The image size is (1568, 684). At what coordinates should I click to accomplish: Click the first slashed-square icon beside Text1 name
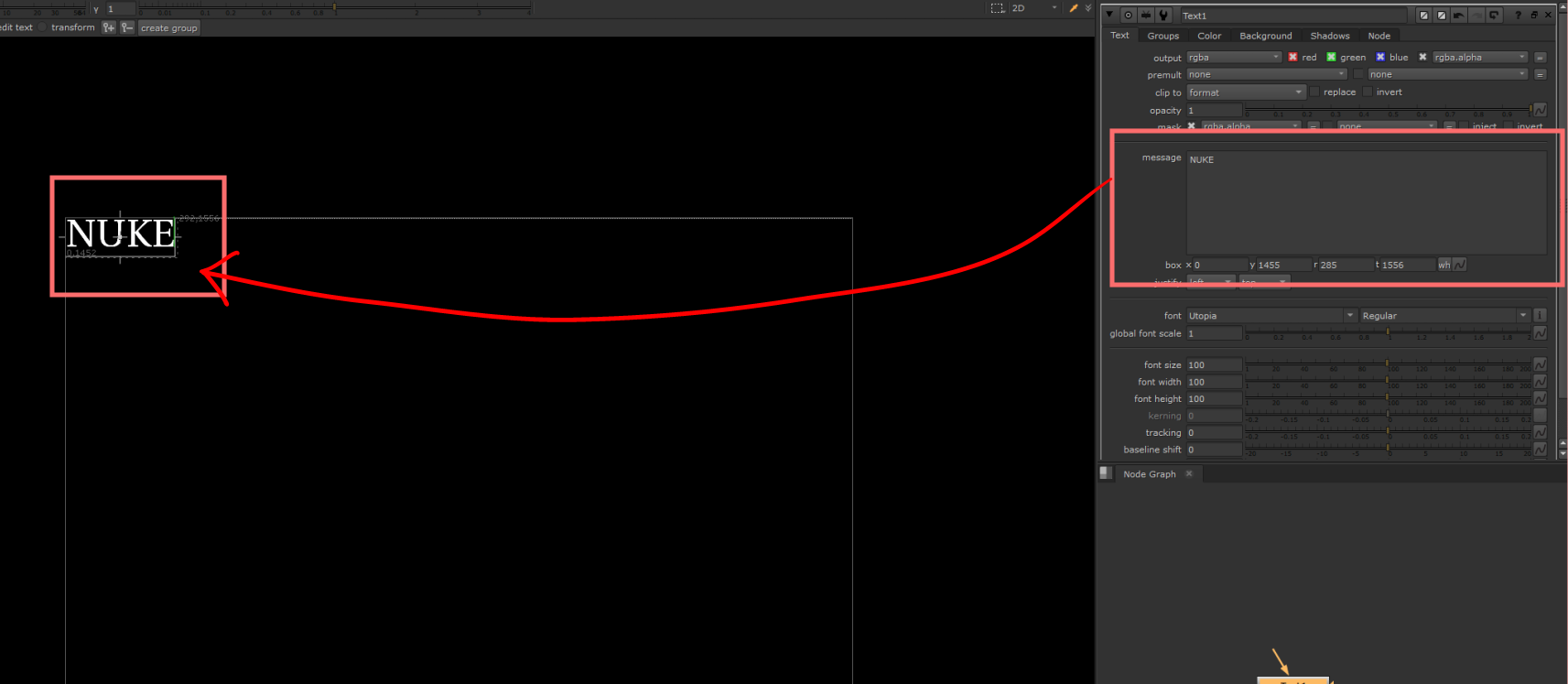[1423, 16]
